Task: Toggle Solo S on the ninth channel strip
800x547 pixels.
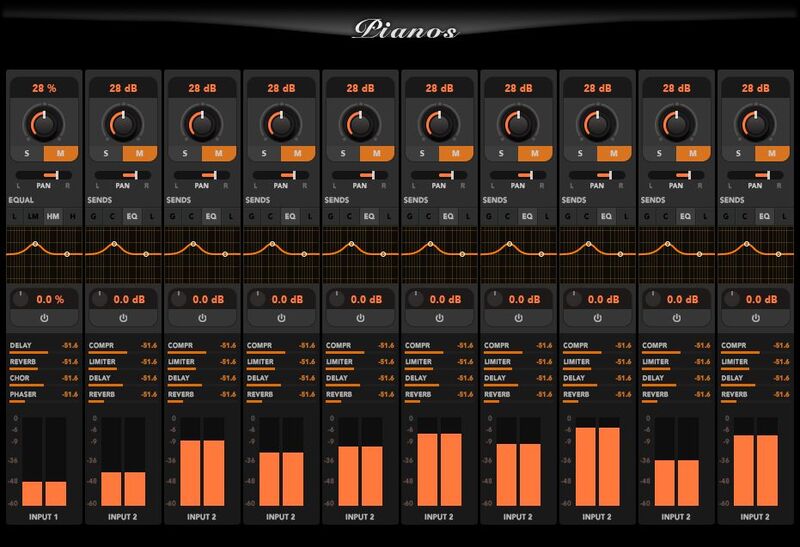Action: 660,153
